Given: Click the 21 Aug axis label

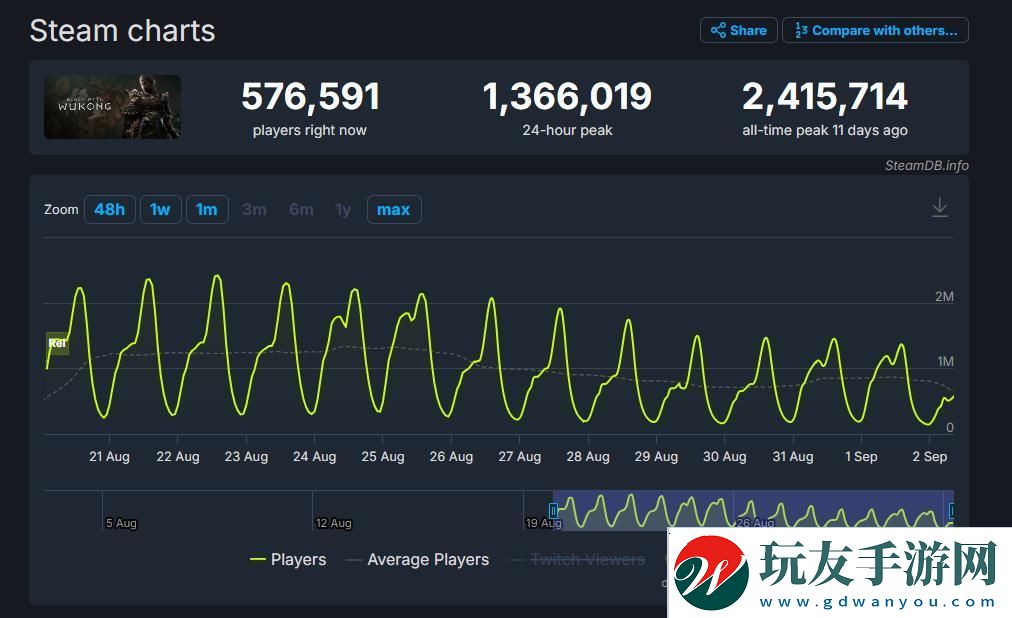Looking at the screenshot, I should [109, 457].
